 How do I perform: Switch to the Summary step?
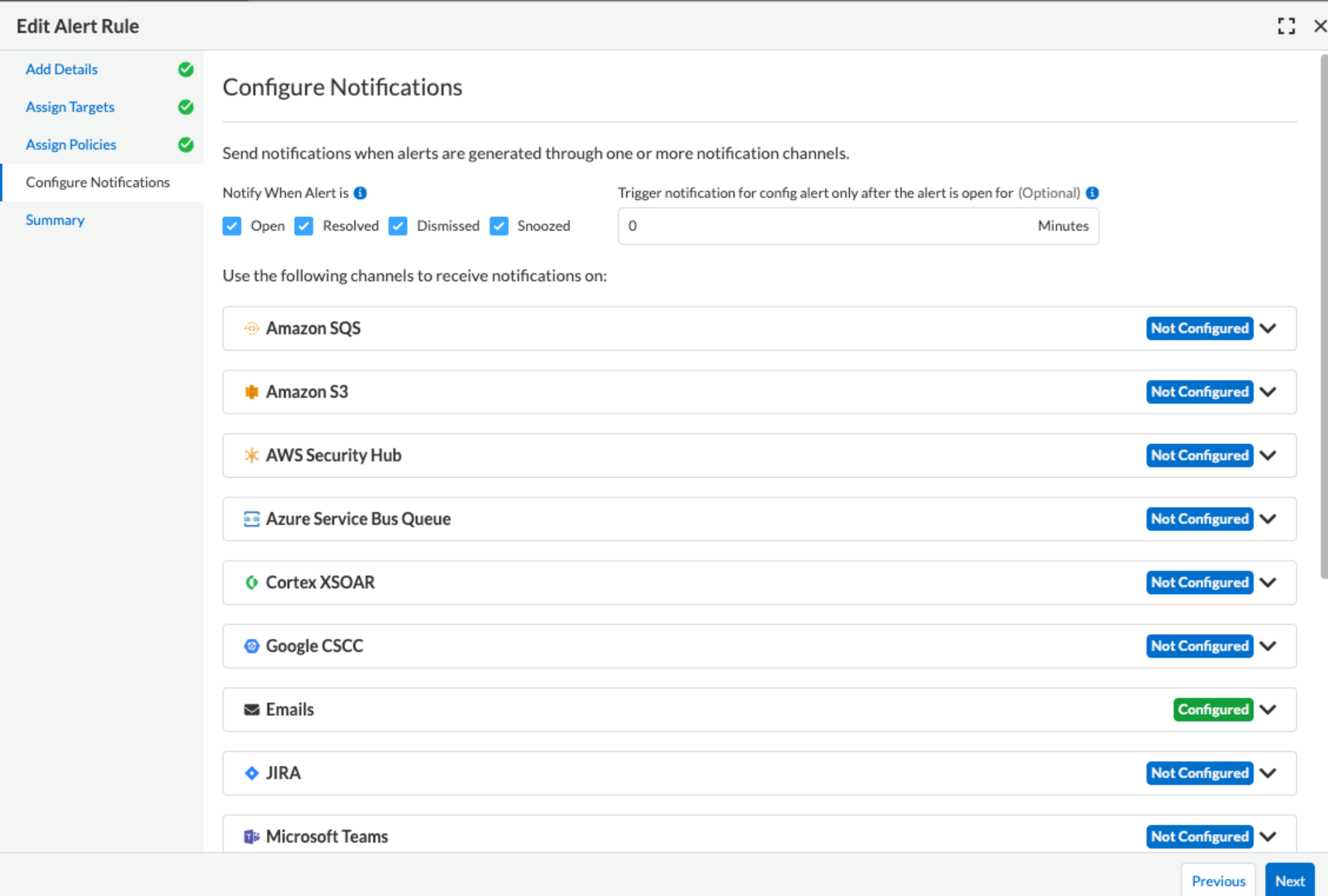55,220
